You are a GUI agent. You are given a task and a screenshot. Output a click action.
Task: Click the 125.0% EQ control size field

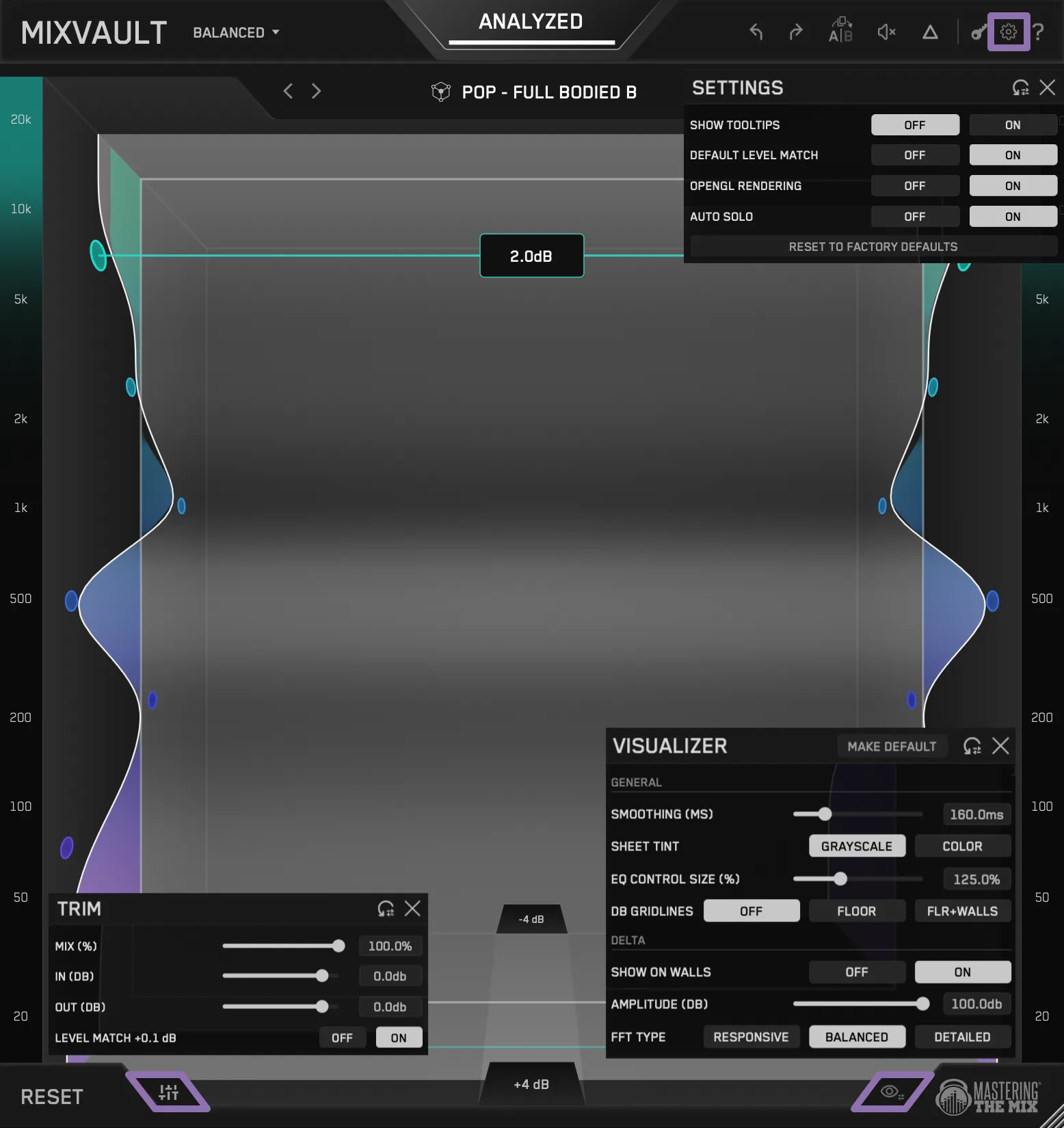976,879
